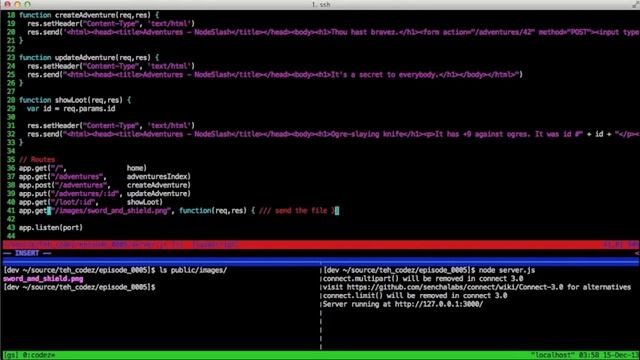This screenshot has height=360, width=640.
Task: Click res.setHeader call on line 19
Action: click(x=111, y=24)
